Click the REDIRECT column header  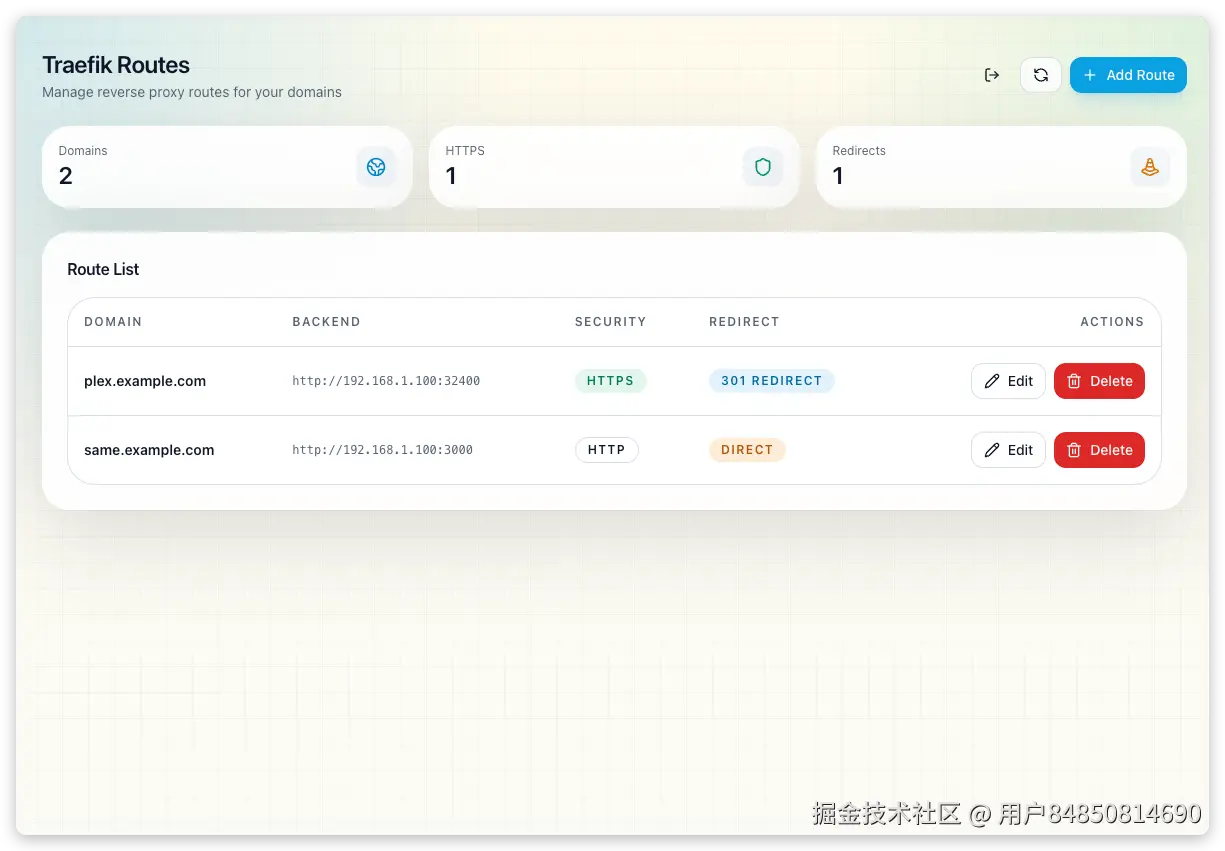(744, 322)
